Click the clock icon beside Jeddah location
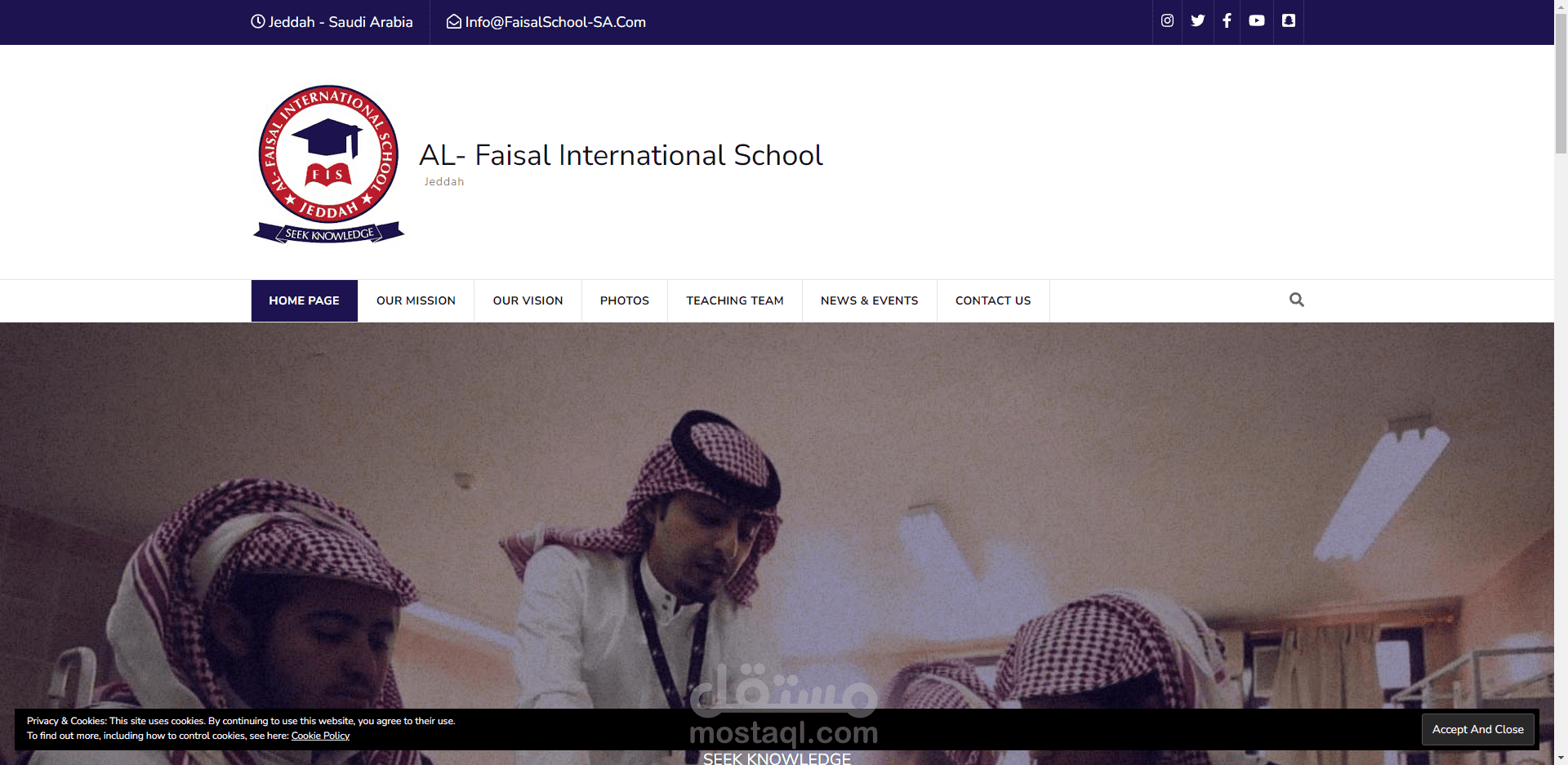 tap(258, 22)
